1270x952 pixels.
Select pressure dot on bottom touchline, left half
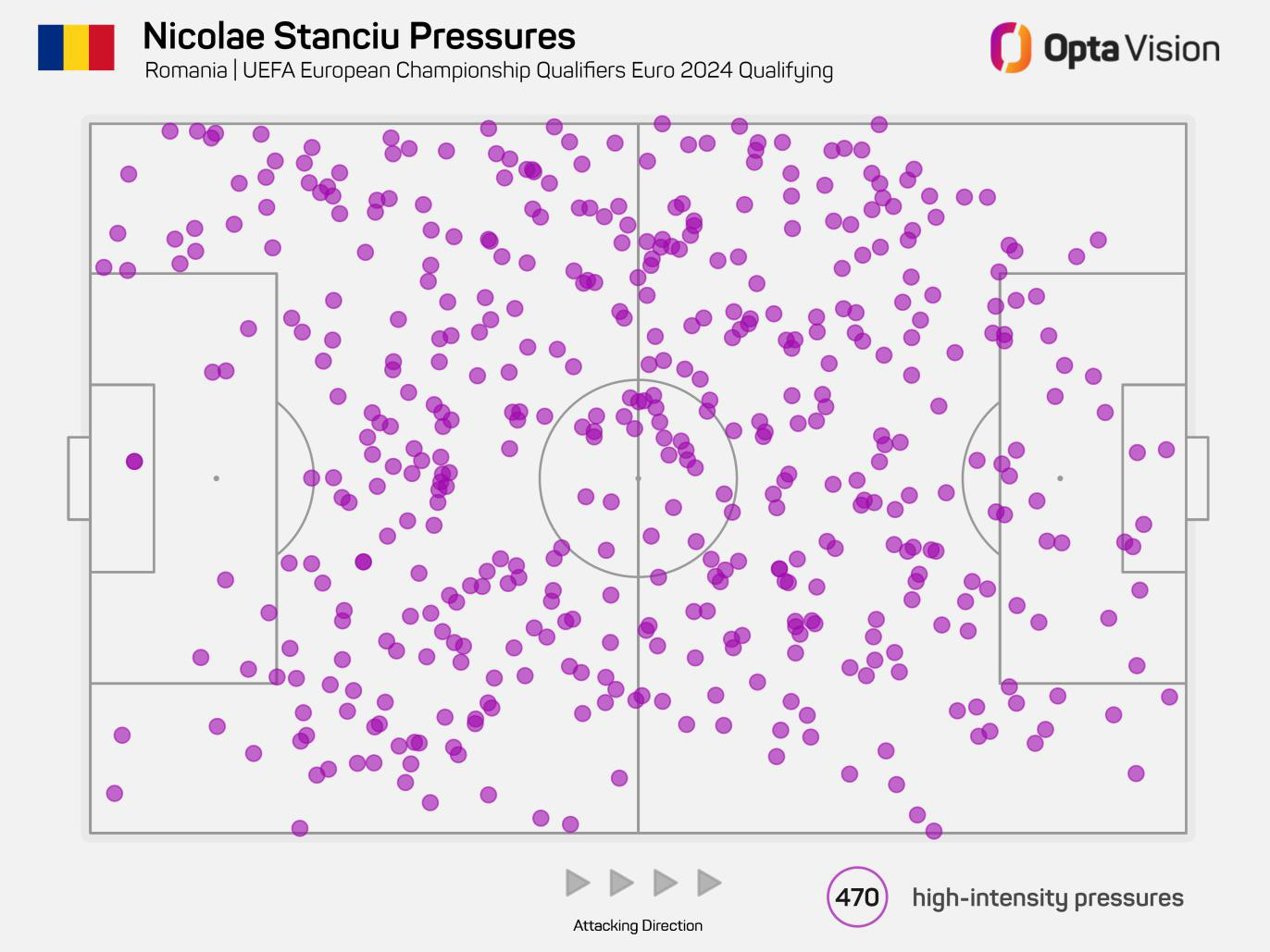(299, 828)
